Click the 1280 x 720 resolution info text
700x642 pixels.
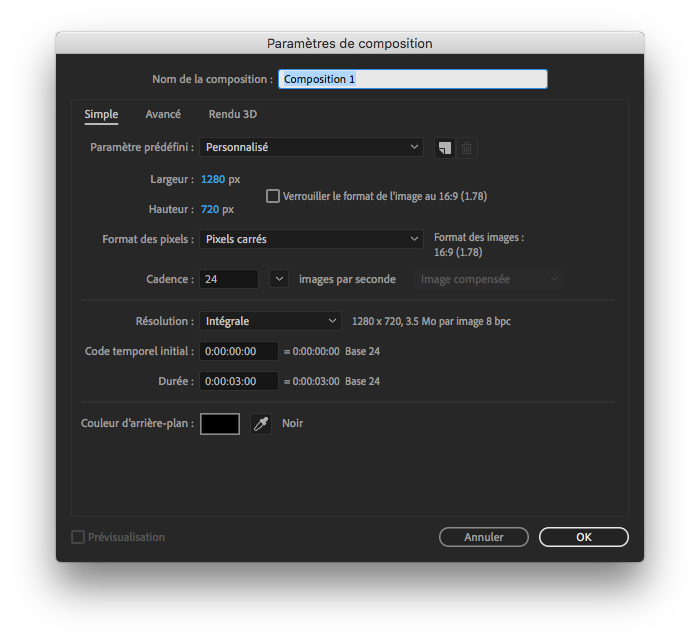coord(431,321)
